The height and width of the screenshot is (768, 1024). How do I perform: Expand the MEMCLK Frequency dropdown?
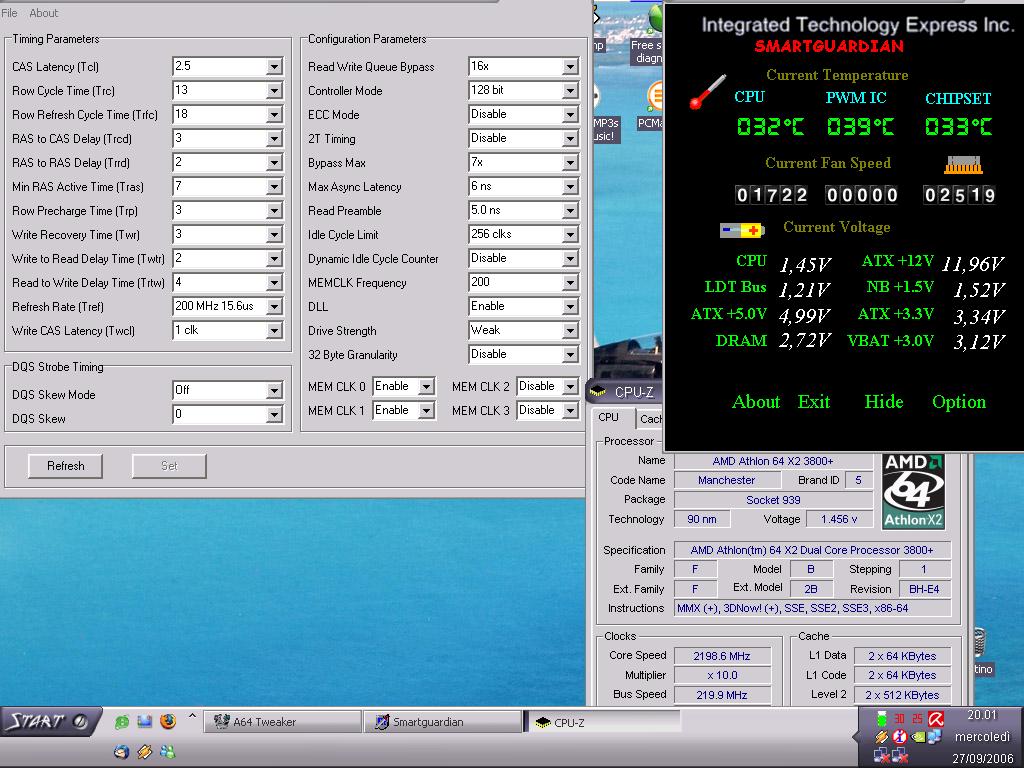click(x=570, y=283)
